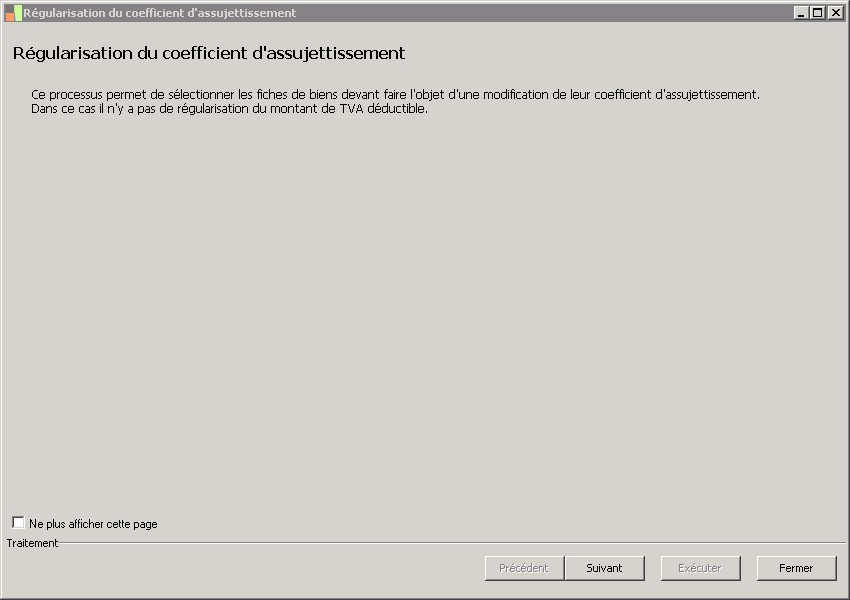Maximize the Régularisation window
Viewport: 850px width, 600px height.
[x=818, y=13]
